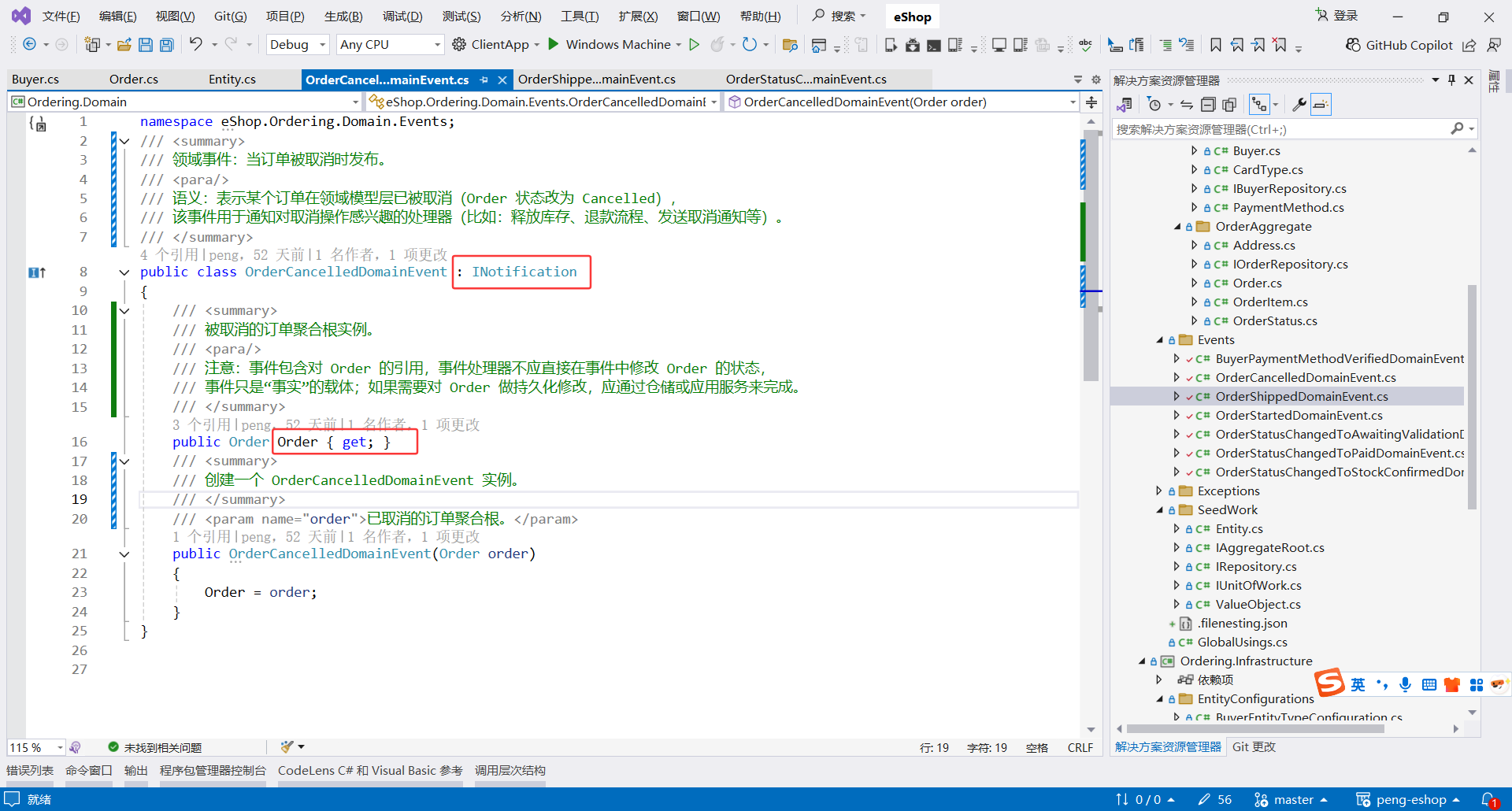Open the Git(G) menu
Image resolution: width=1512 pixels, height=811 pixels.
tap(230, 17)
